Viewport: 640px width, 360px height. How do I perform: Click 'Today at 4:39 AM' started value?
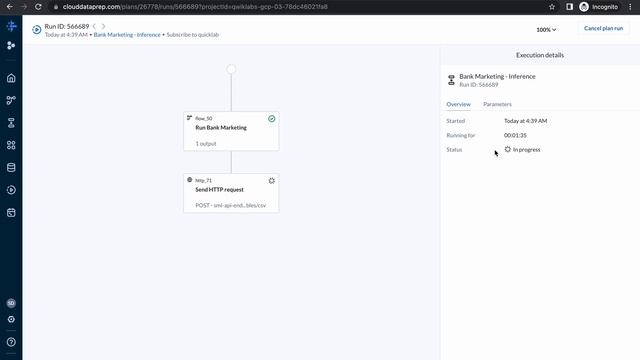tap(525, 121)
